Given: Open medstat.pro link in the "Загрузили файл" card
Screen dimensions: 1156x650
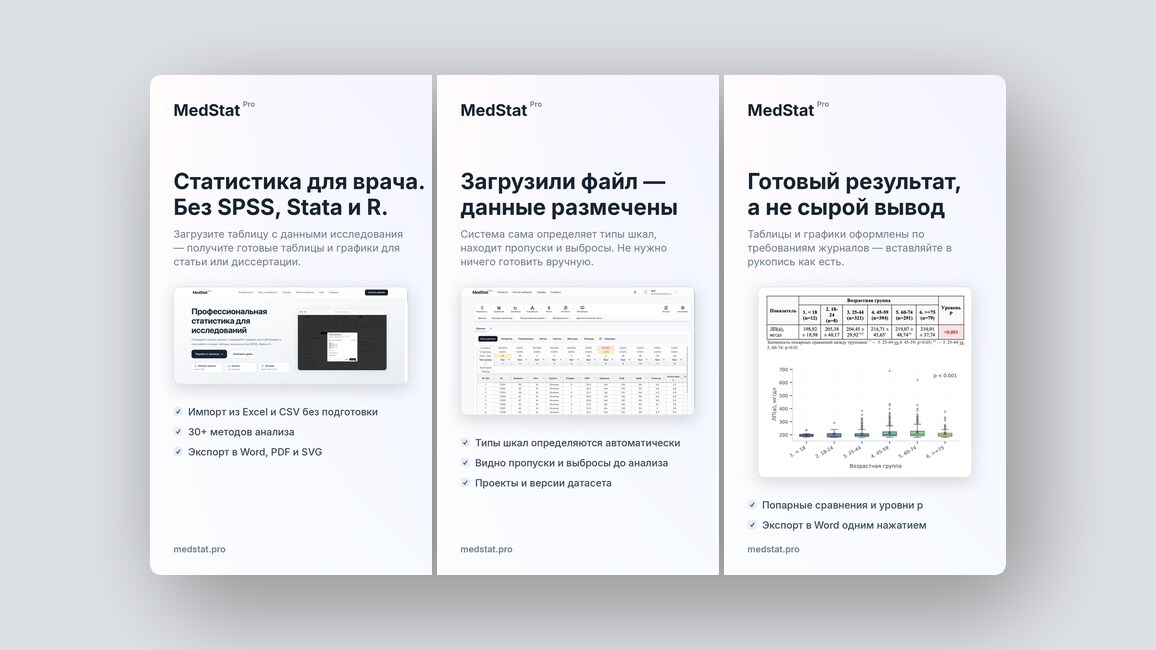Looking at the screenshot, I should pos(486,549).
